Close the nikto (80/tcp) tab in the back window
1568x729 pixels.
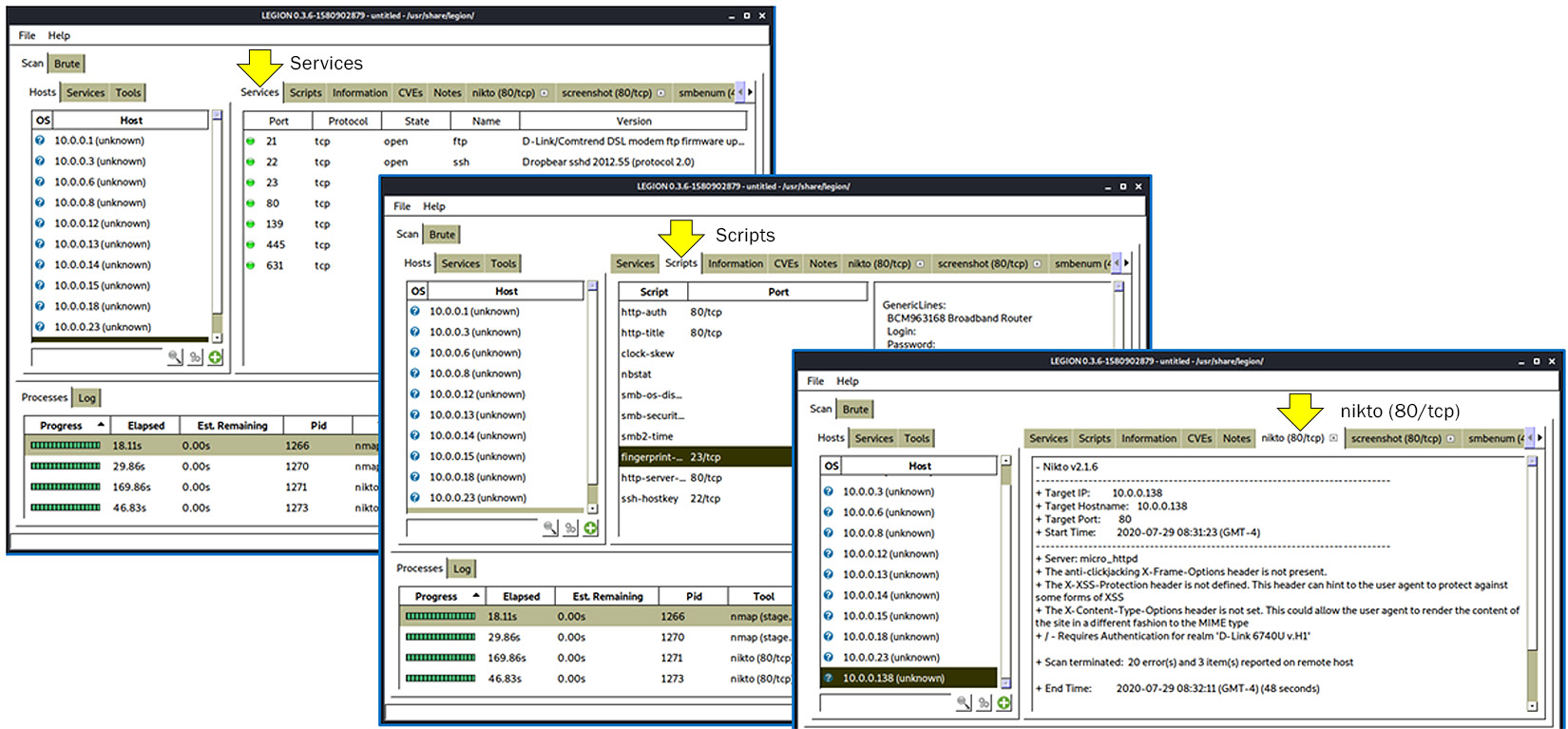coord(545,93)
